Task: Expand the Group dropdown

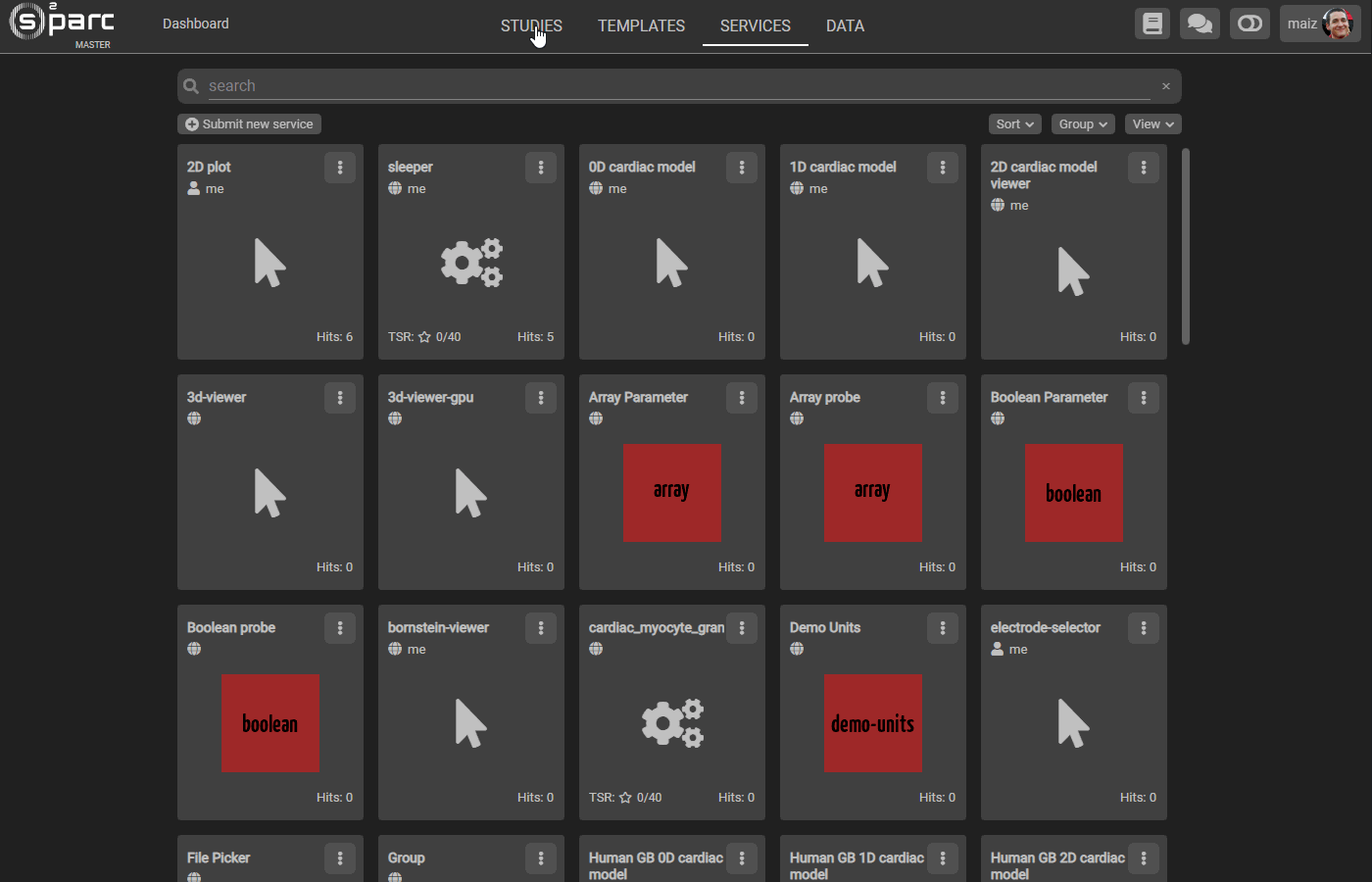Action: pyautogui.click(x=1083, y=124)
